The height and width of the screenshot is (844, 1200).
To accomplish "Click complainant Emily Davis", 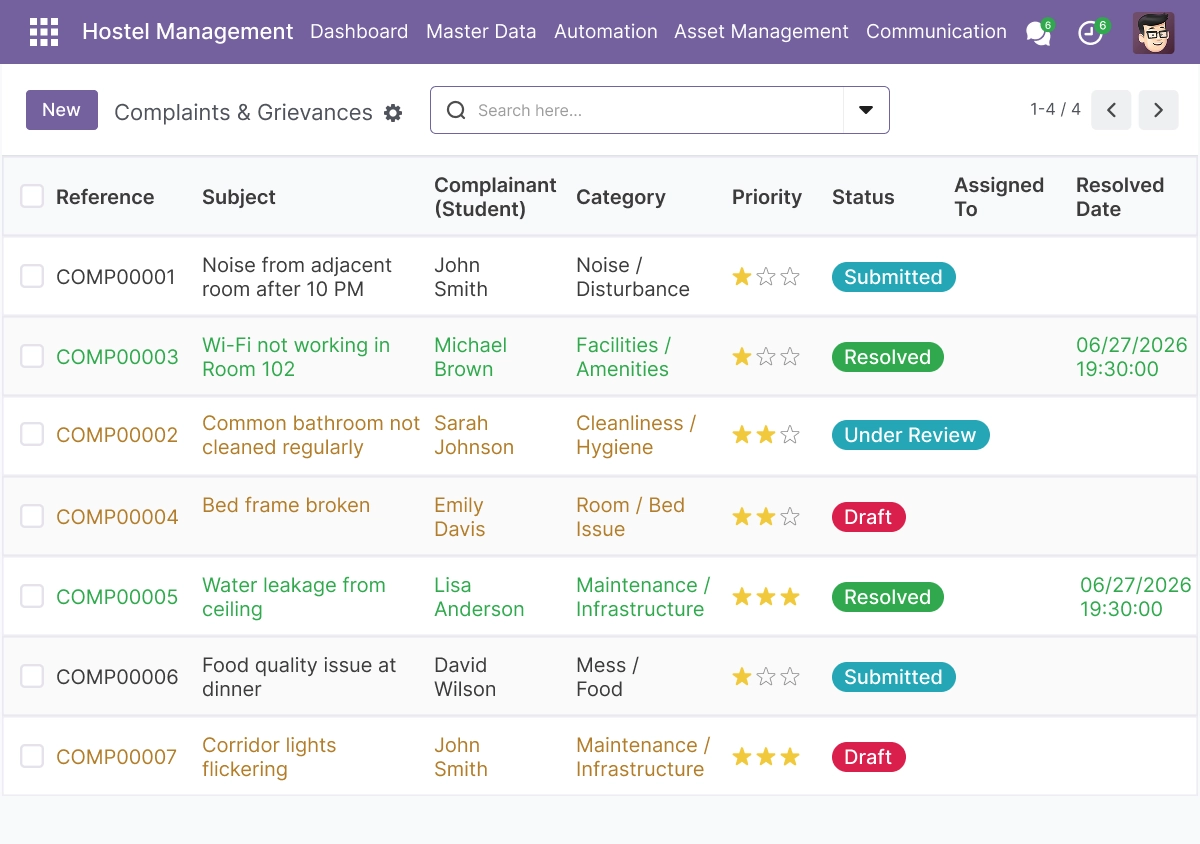I will click(459, 517).
